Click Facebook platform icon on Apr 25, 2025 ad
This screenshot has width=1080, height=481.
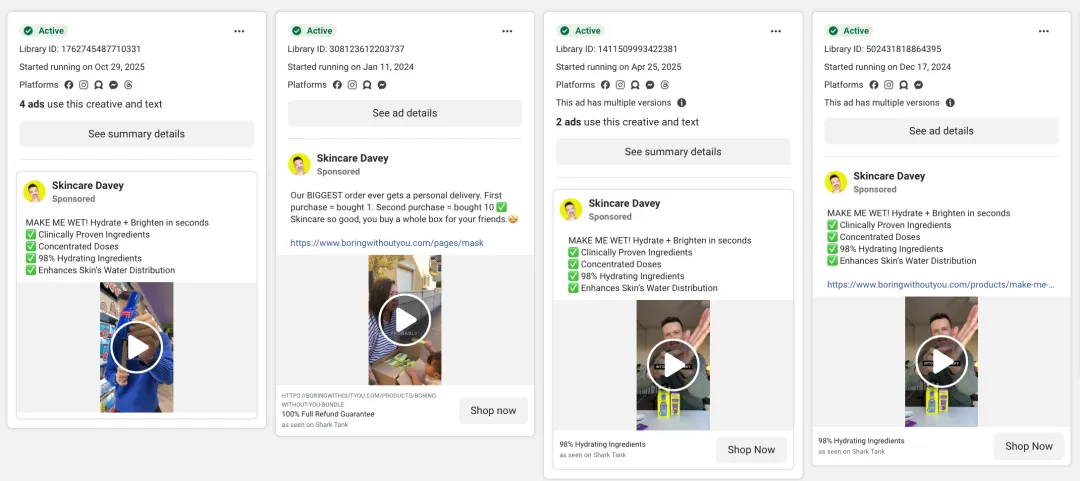tap(605, 85)
